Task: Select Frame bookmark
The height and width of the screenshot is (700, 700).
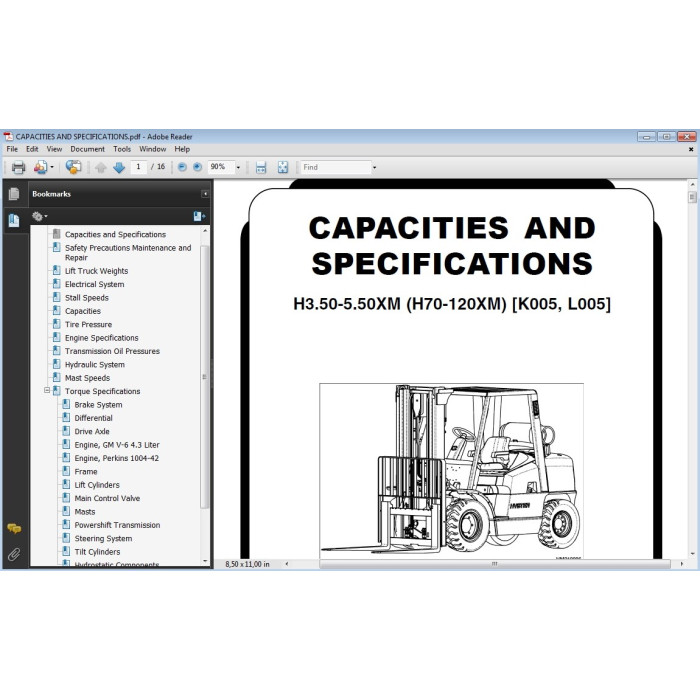Action: (x=86, y=472)
